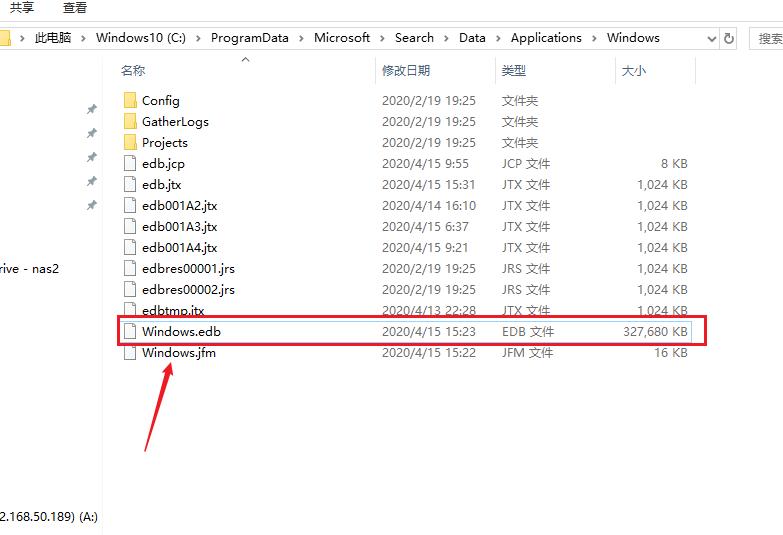The width and height of the screenshot is (783, 535).
Task: Click the edb.jcp file name
Action: coord(163,163)
